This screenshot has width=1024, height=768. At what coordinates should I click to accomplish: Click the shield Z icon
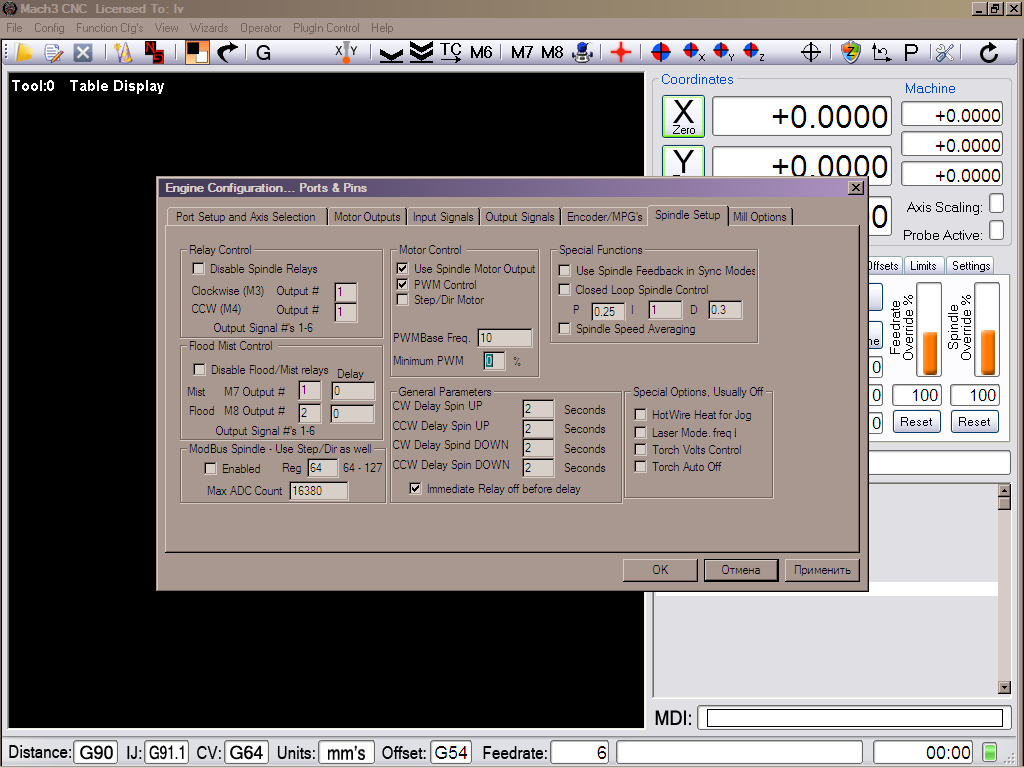tap(850, 52)
